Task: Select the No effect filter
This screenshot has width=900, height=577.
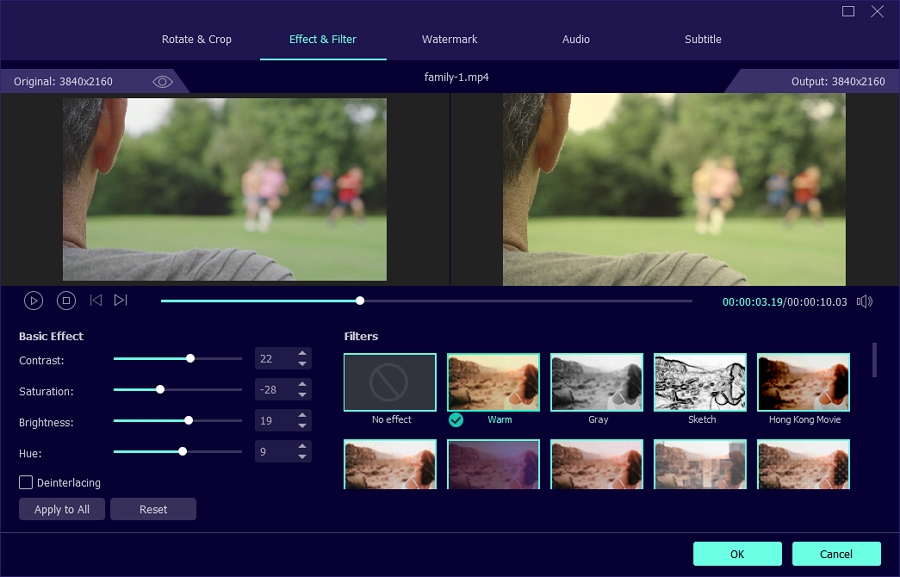Action: tap(390, 382)
